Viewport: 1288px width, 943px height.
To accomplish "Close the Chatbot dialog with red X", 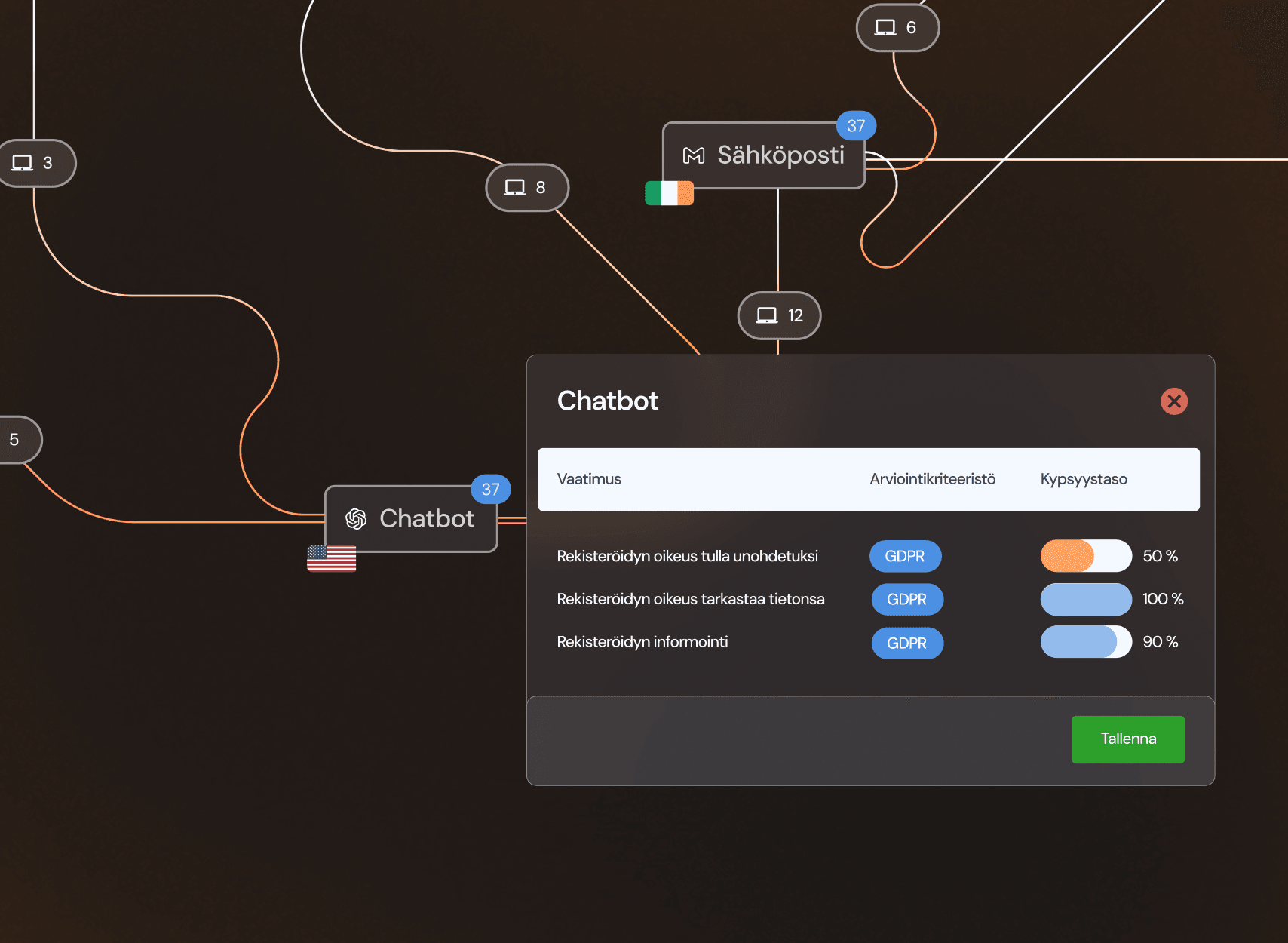I will pos(1174,401).
